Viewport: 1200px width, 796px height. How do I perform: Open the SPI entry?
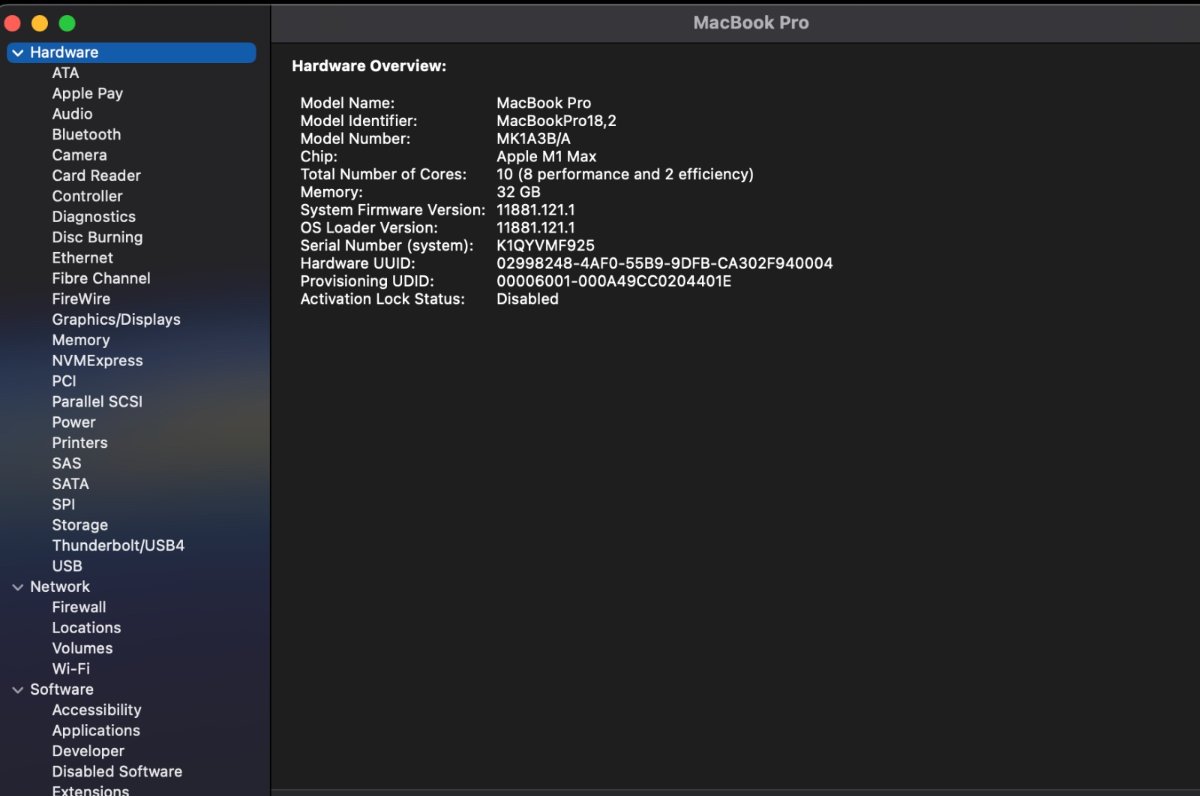pos(63,505)
